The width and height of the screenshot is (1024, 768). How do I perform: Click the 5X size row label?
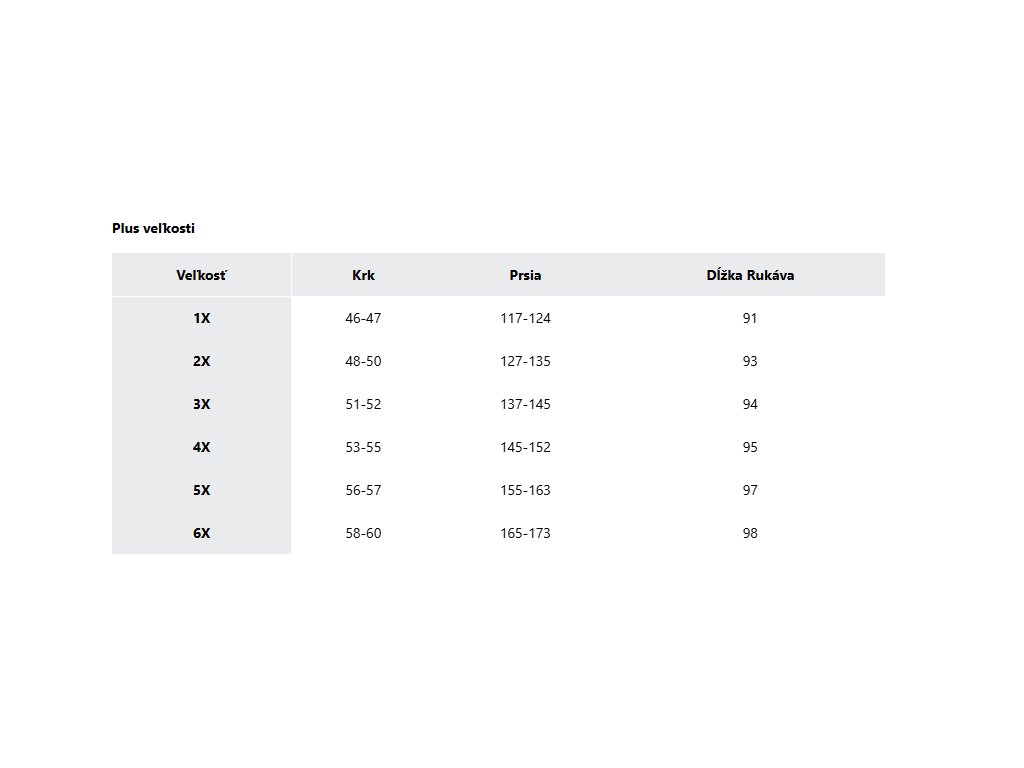(x=201, y=490)
